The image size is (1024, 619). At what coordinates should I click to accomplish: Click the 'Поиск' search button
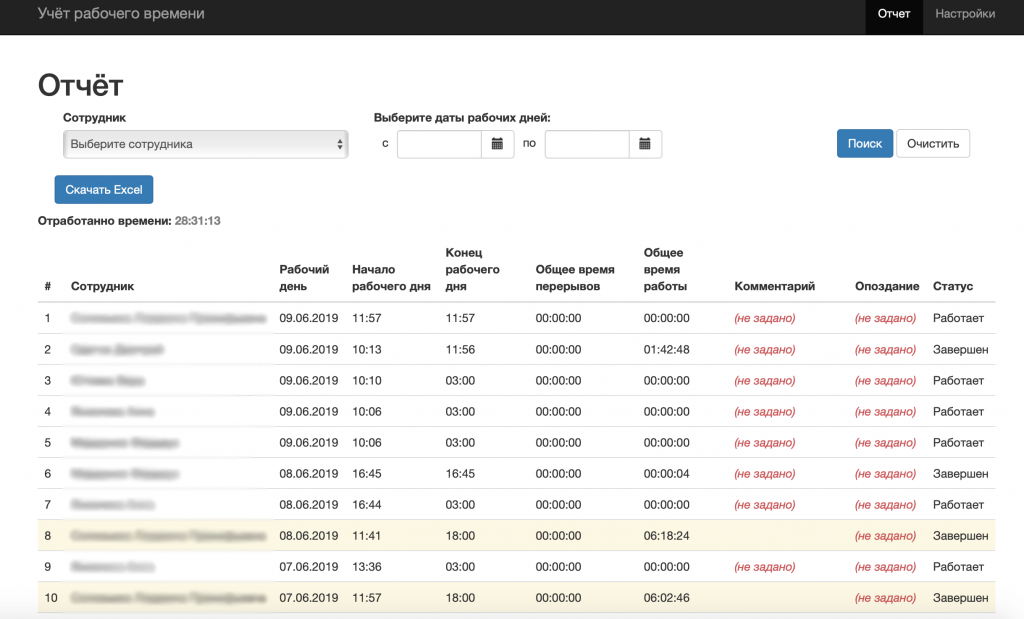coord(864,144)
